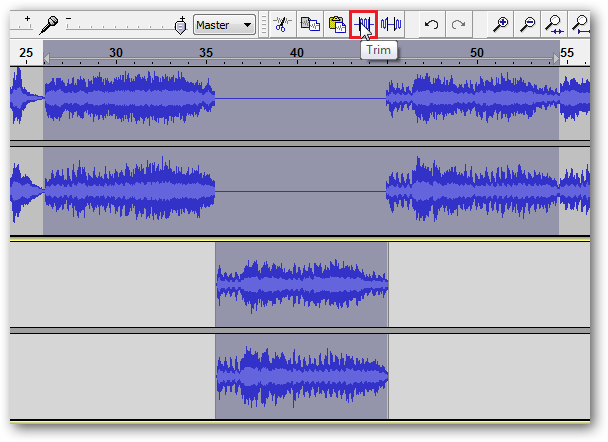The image size is (608, 442).
Task: Zoom in with the magnifier plus icon
Action: click(x=501, y=24)
